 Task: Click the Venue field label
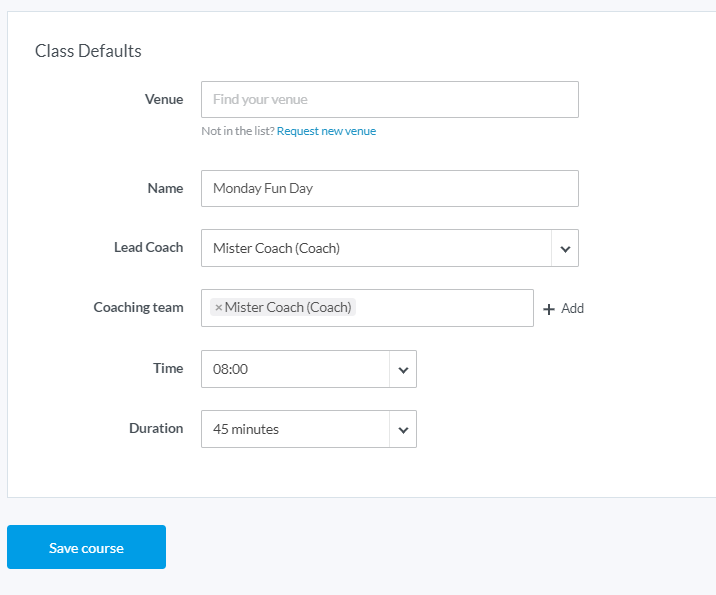[x=164, y=99]
